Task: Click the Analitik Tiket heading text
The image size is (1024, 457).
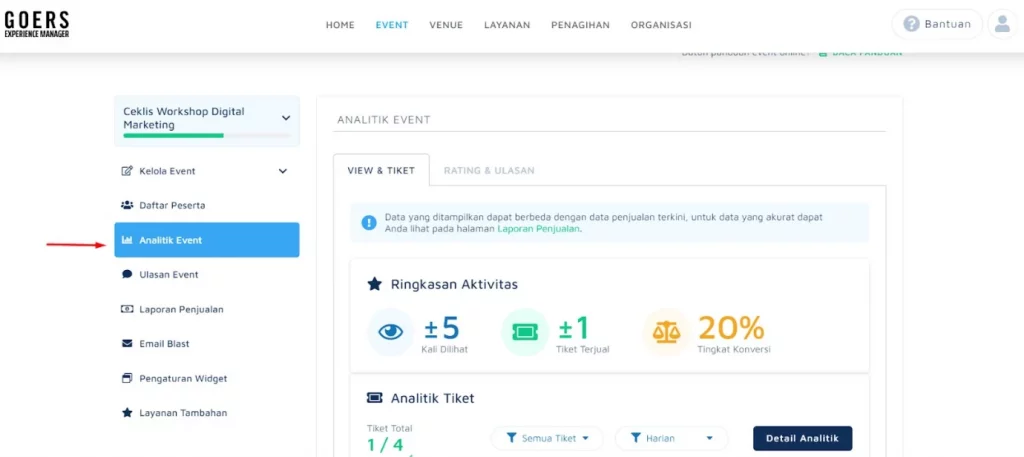Action: 432,398
